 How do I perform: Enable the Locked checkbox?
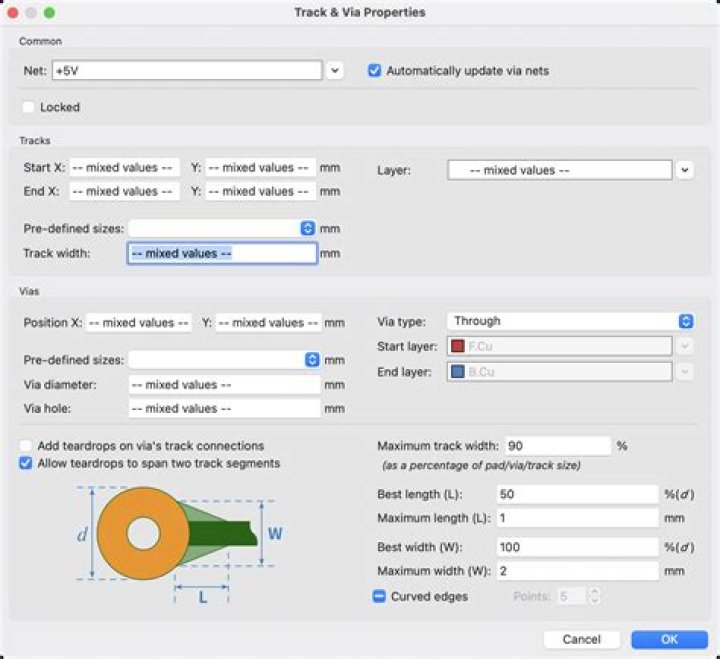point(28,107)
